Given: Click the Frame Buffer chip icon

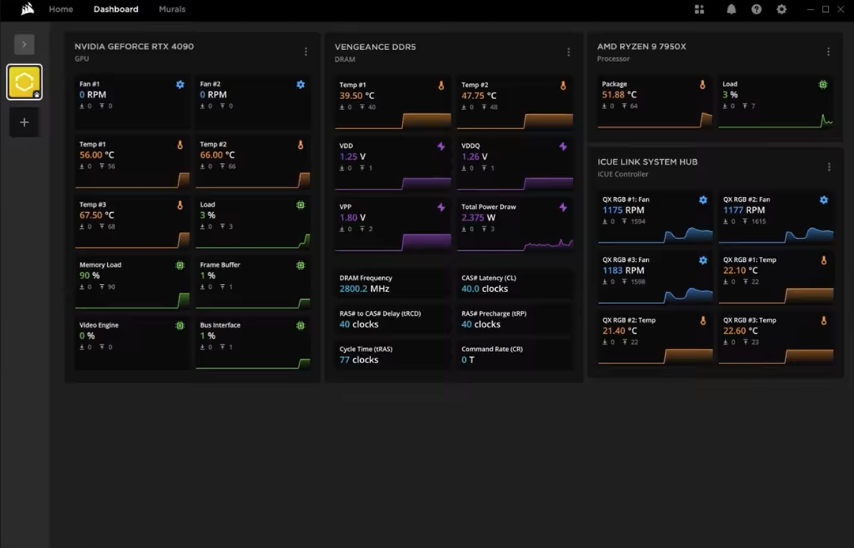Looking at the screenshot, I should 301,266.
